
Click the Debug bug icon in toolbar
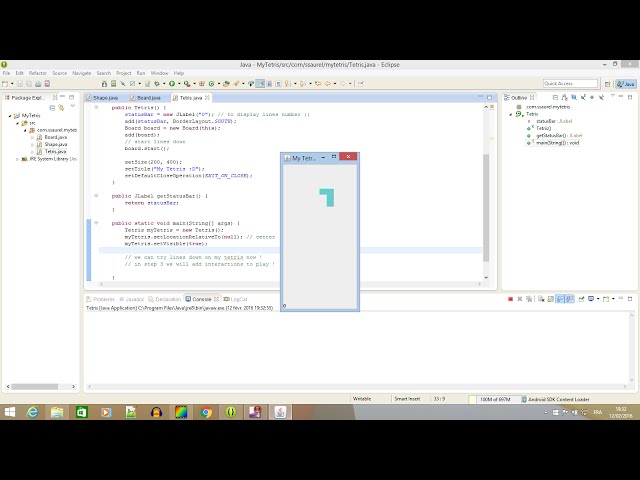click(157, 84)
